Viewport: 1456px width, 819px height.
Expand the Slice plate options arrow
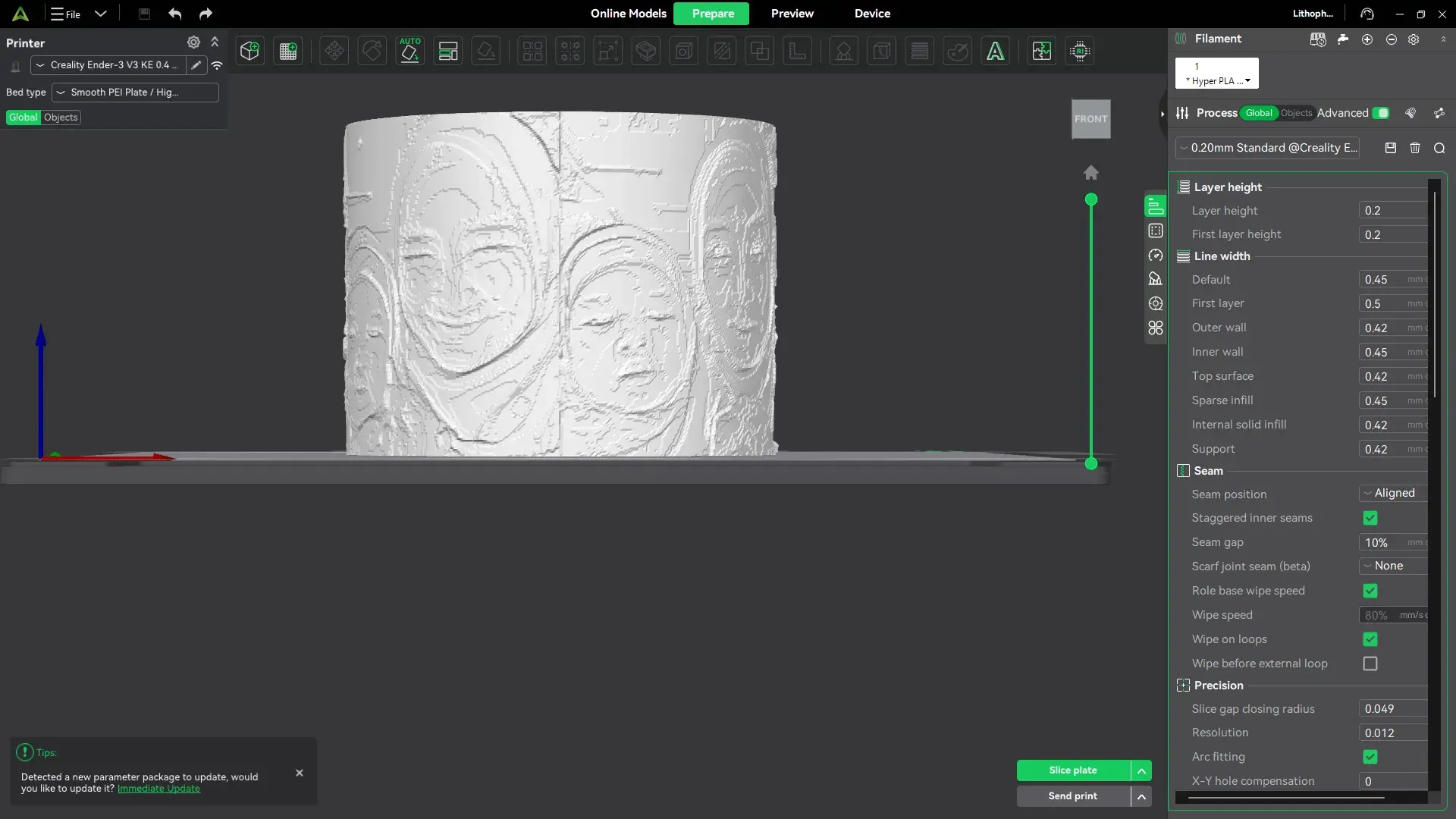click(x=1141, y=770)
